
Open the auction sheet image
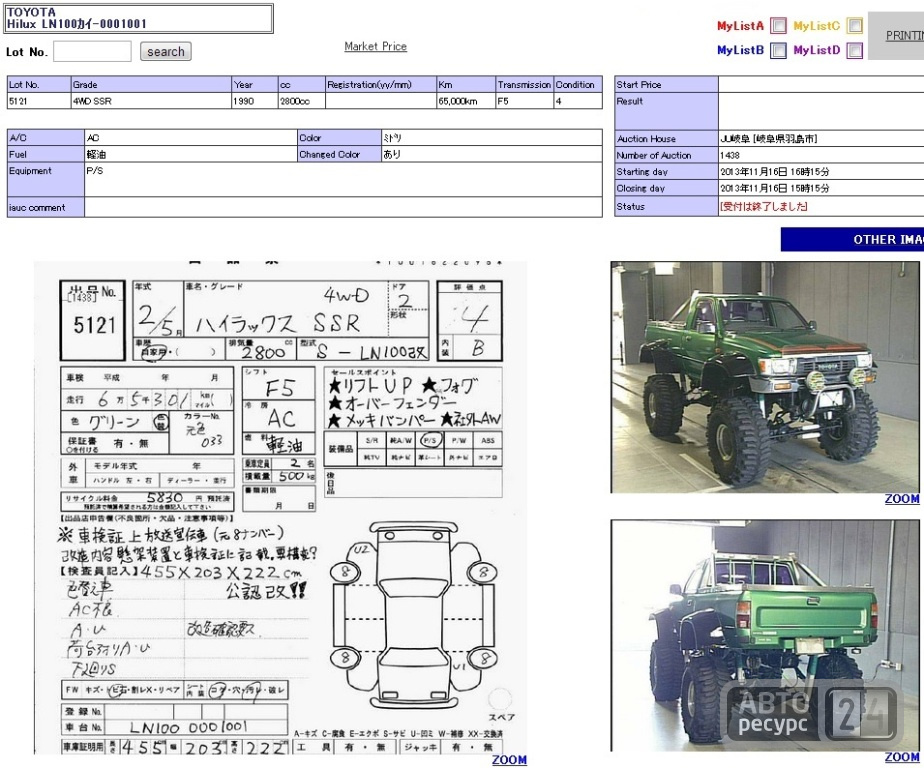(x=280, y=507)
